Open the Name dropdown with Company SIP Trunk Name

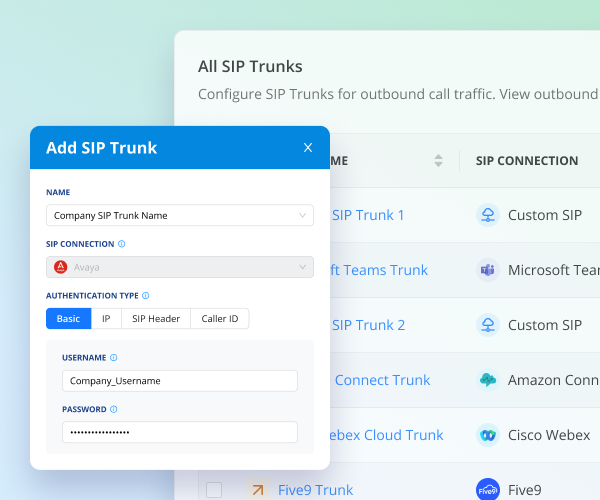point(180,215)
